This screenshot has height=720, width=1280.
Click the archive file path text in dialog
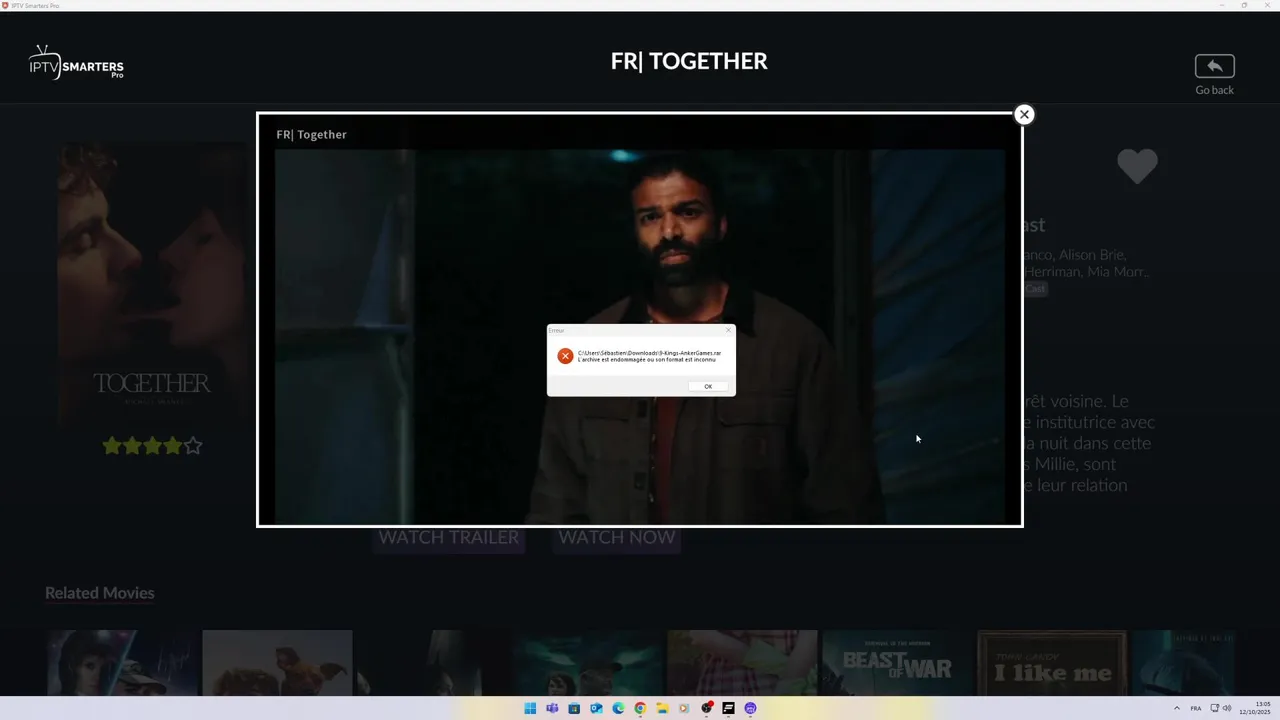[x=649, y=353]
